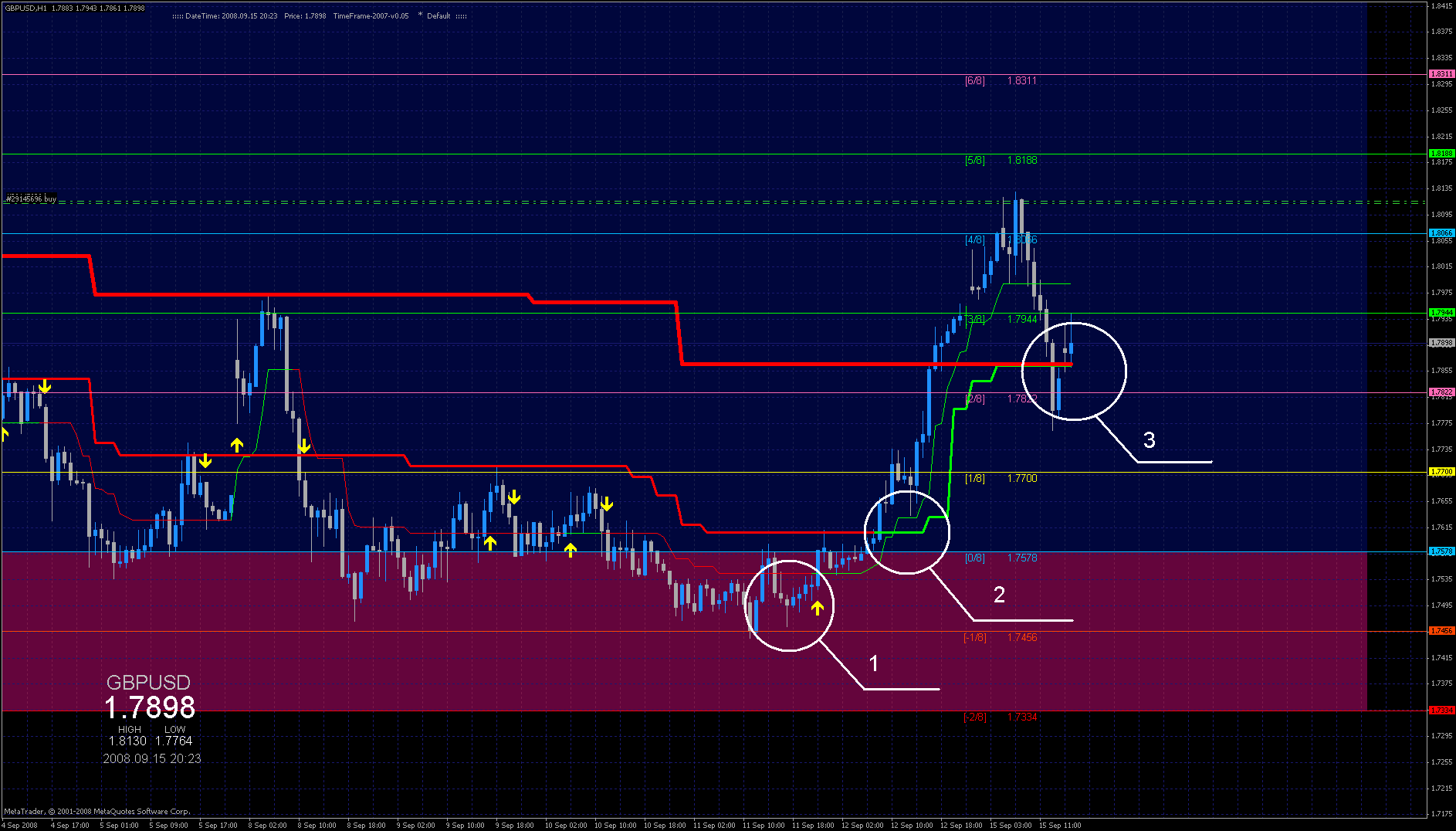The image size is (1456, 831).
Task: Click the 1.8255 price scale value
Action: 1441,110
